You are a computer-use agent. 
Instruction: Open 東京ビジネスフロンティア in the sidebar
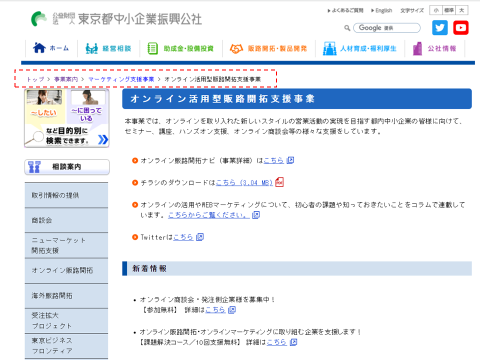[66, 346]
